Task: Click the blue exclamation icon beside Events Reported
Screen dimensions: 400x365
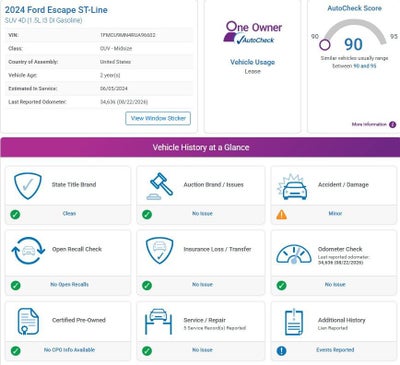Action: (282, 351)
